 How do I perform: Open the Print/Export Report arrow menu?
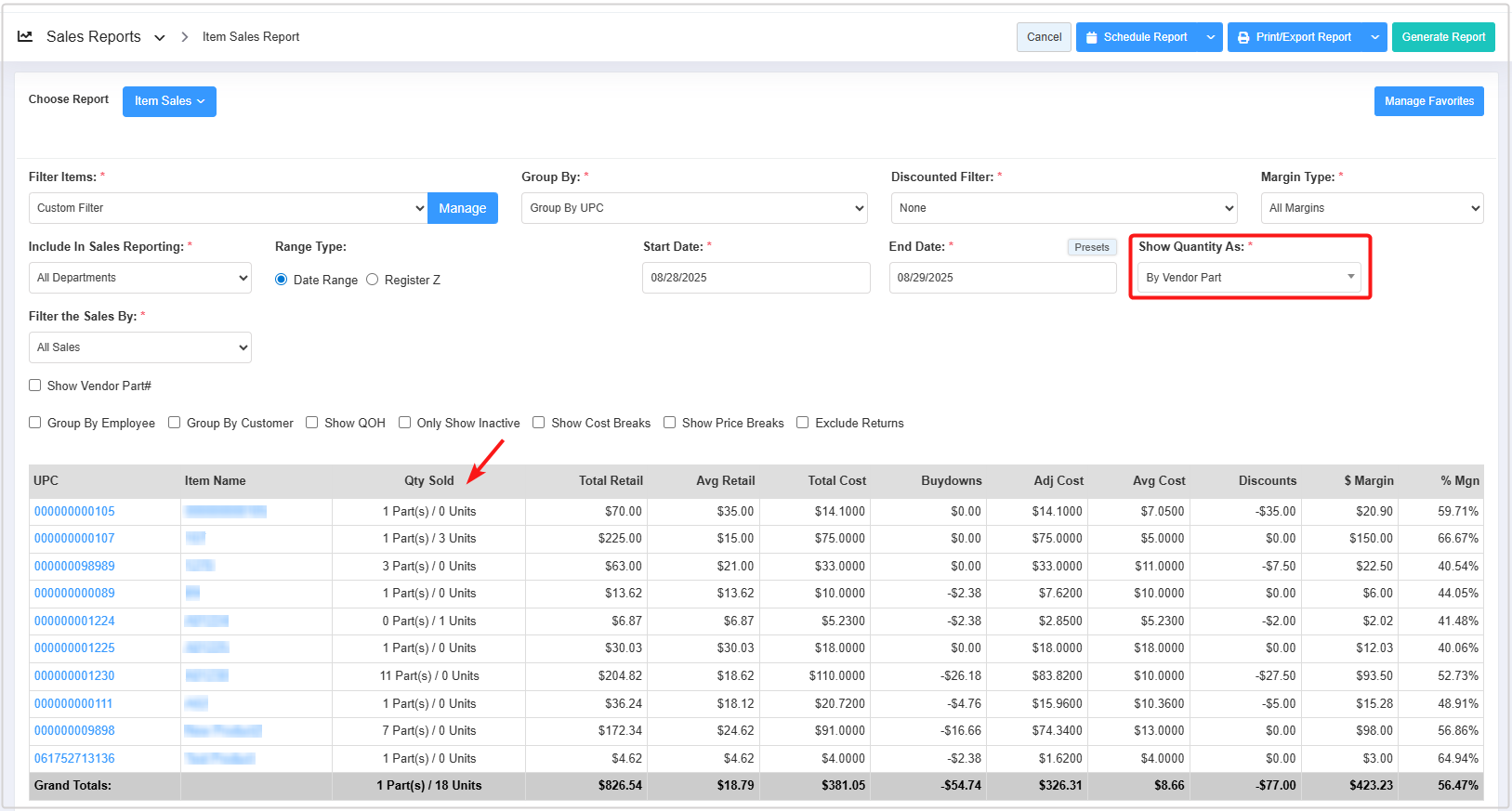pyautogui.click(x=1374, y=37)
